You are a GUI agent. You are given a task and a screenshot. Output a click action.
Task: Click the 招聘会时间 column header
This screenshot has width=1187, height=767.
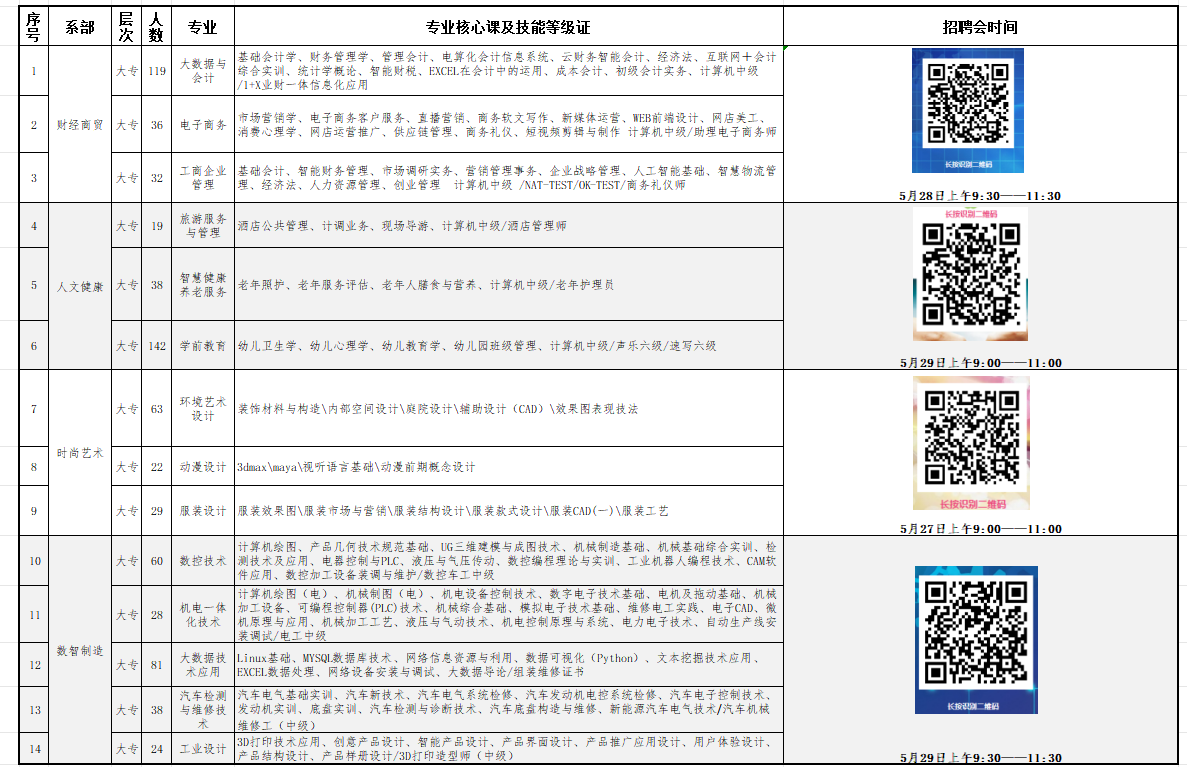pos(979,27)
